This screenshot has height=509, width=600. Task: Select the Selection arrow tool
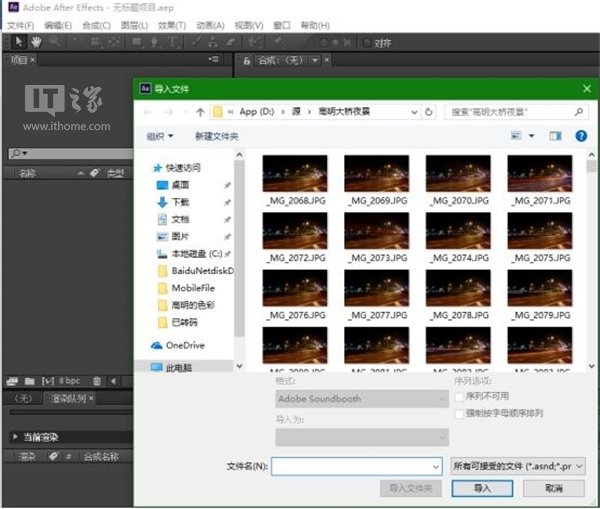tap(19, 42)
